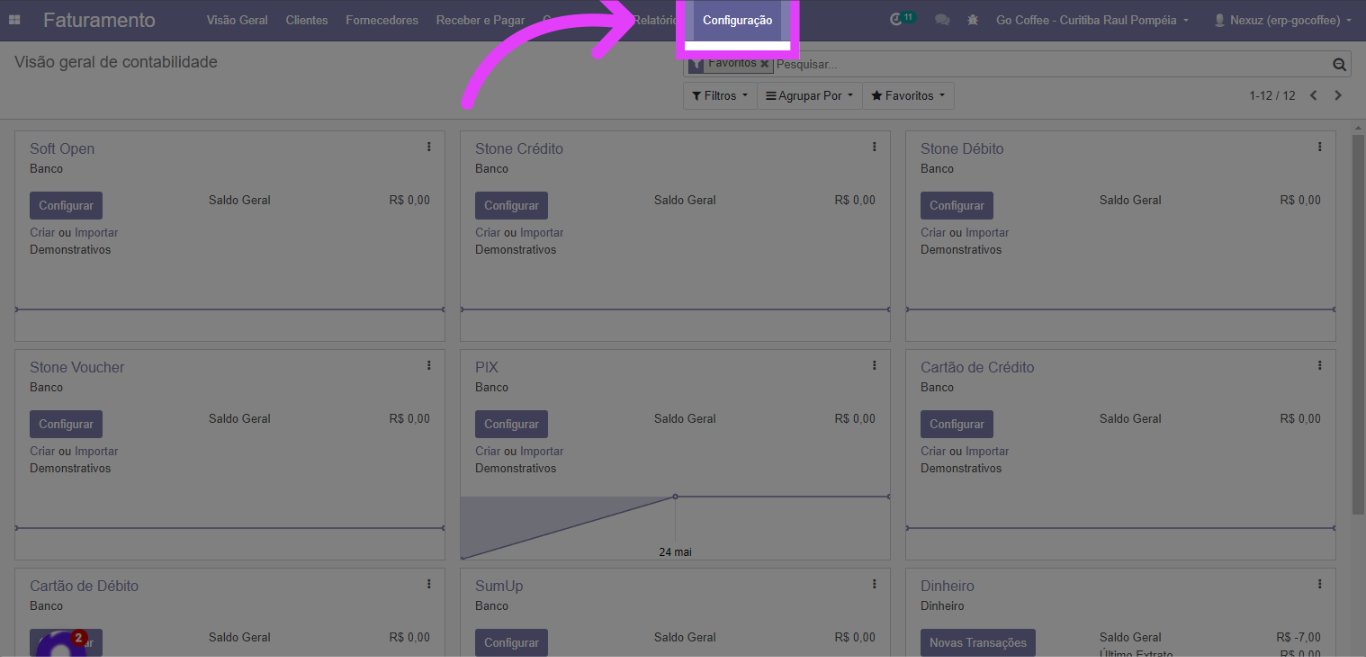The width and height of the screenshot is (1366, 657).
Task: Open the apps grid menu icon
Action: click(15, 20)
